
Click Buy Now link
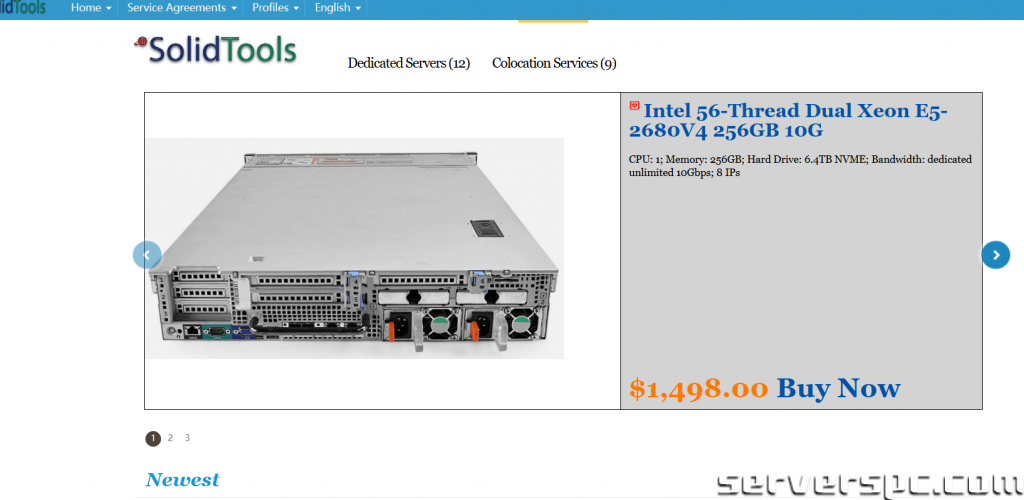[x=839, y=388]
